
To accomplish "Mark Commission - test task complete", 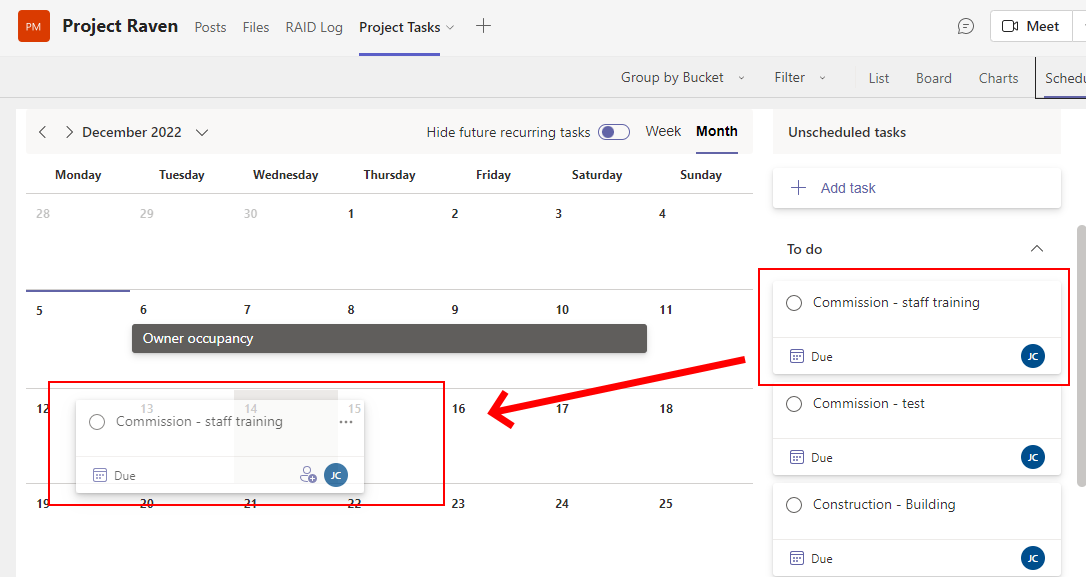I will coord(794,404).
